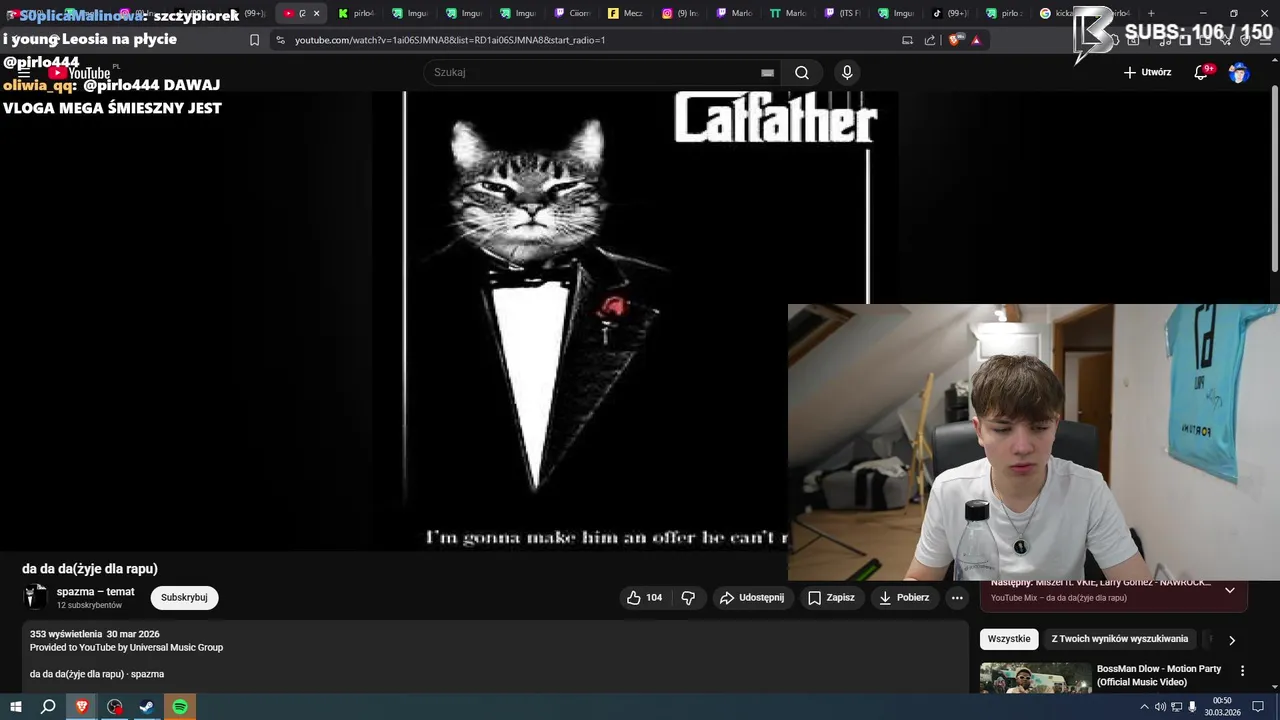
Task: Collapse the YouTube Mix playlist panel
Action: (1230, 590)
